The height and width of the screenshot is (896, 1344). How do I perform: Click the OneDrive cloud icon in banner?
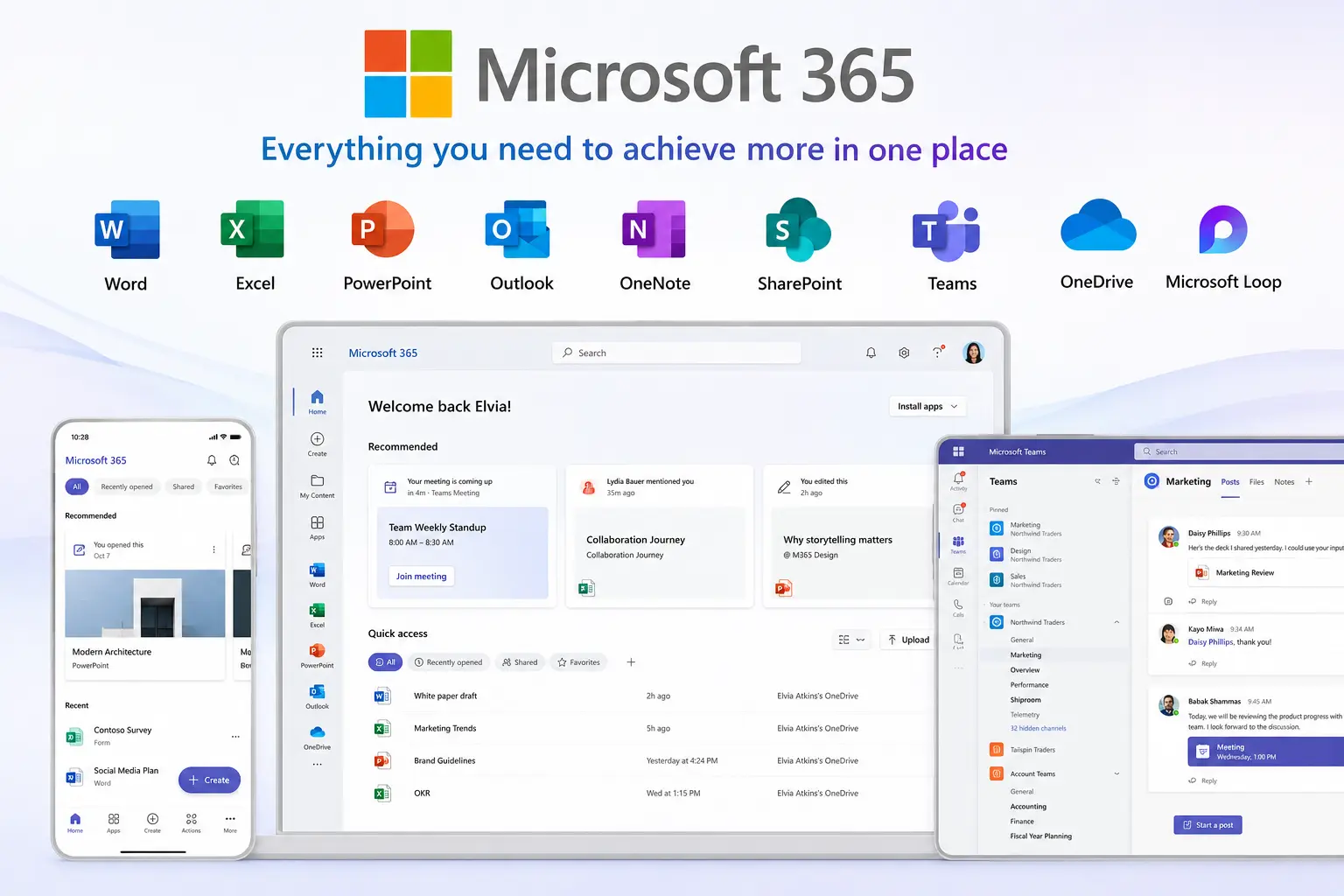pos(1098,225)
